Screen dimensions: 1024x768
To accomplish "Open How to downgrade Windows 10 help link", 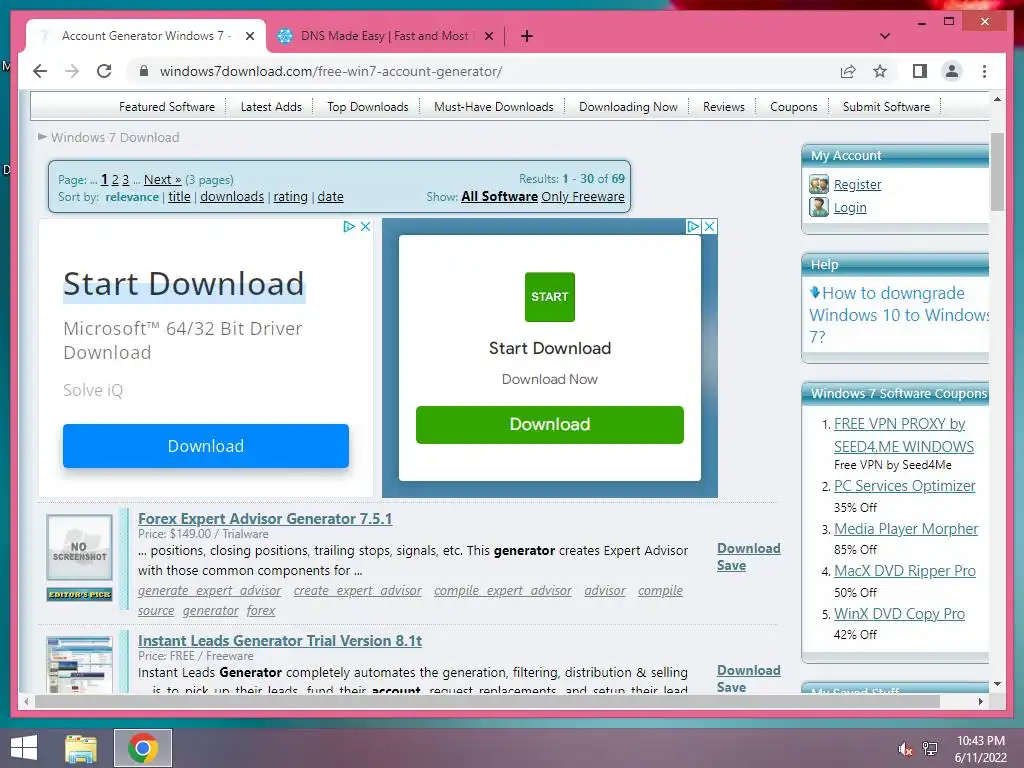I will tap(899, 315).
